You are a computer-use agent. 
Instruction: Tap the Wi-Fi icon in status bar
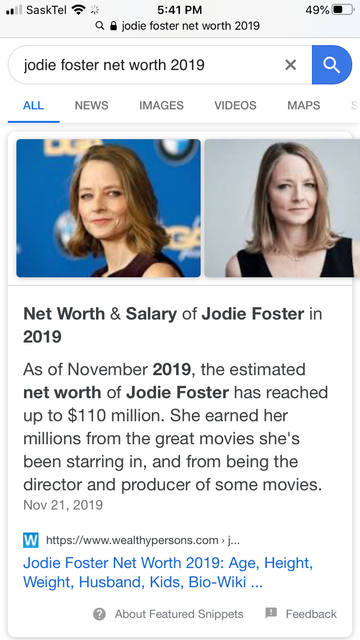tap(78, 10)
